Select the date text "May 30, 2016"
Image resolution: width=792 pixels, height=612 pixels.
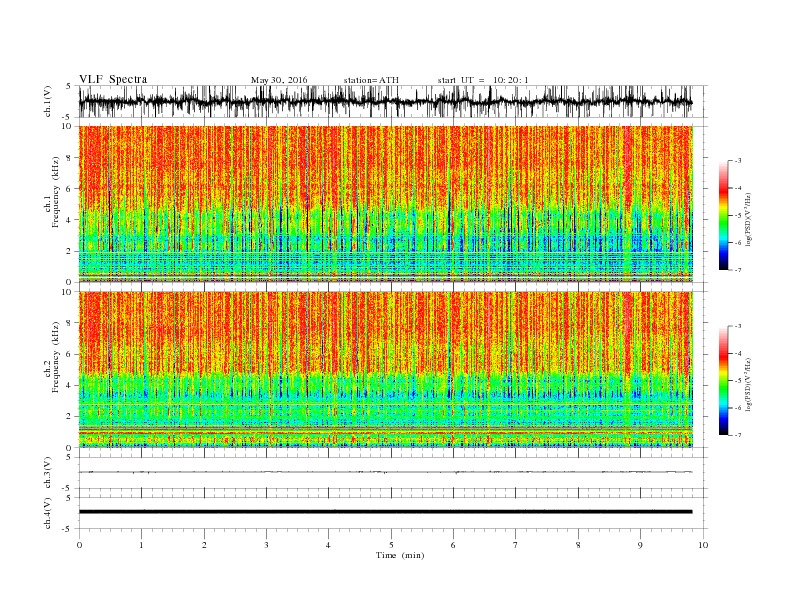point(279,80)
